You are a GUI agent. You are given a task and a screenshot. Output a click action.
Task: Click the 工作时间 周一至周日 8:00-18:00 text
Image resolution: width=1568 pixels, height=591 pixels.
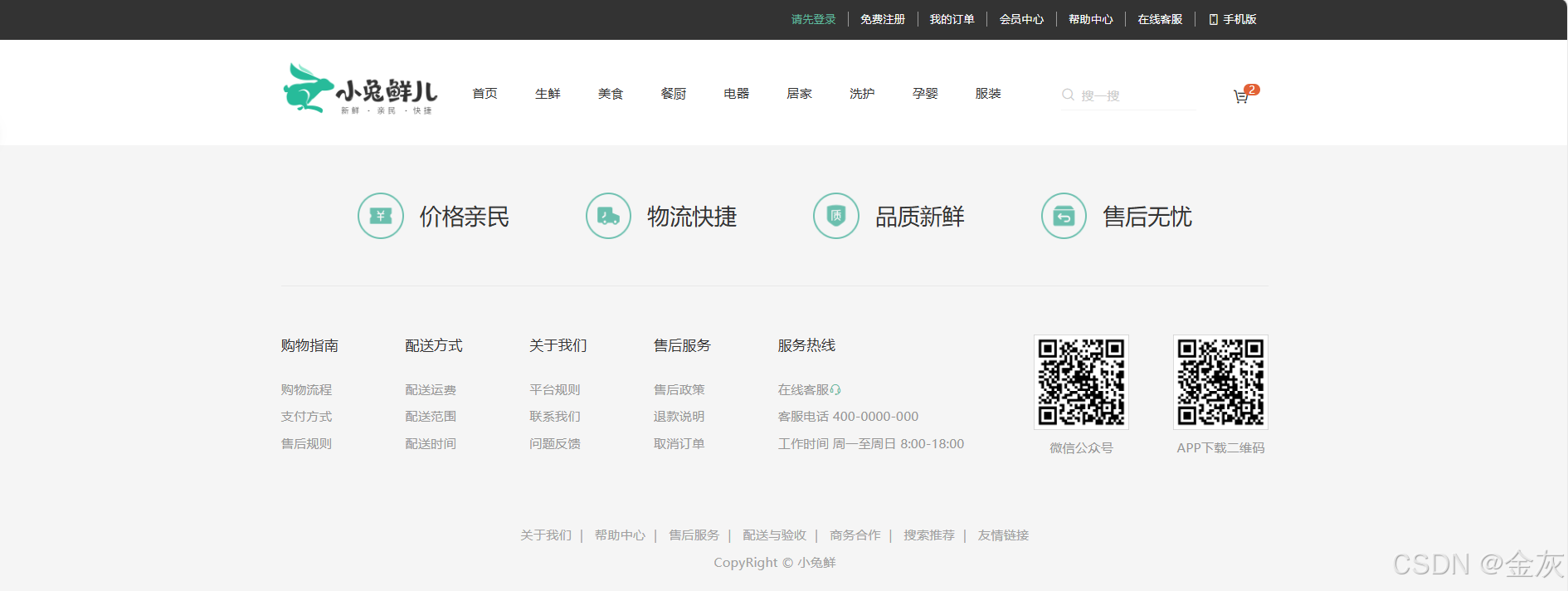(871, 443)
